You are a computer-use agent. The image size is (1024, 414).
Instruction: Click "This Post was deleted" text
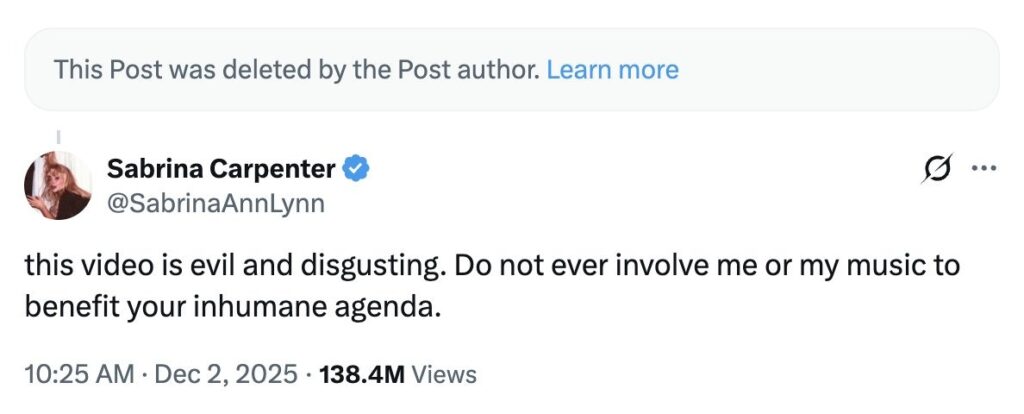200,70
